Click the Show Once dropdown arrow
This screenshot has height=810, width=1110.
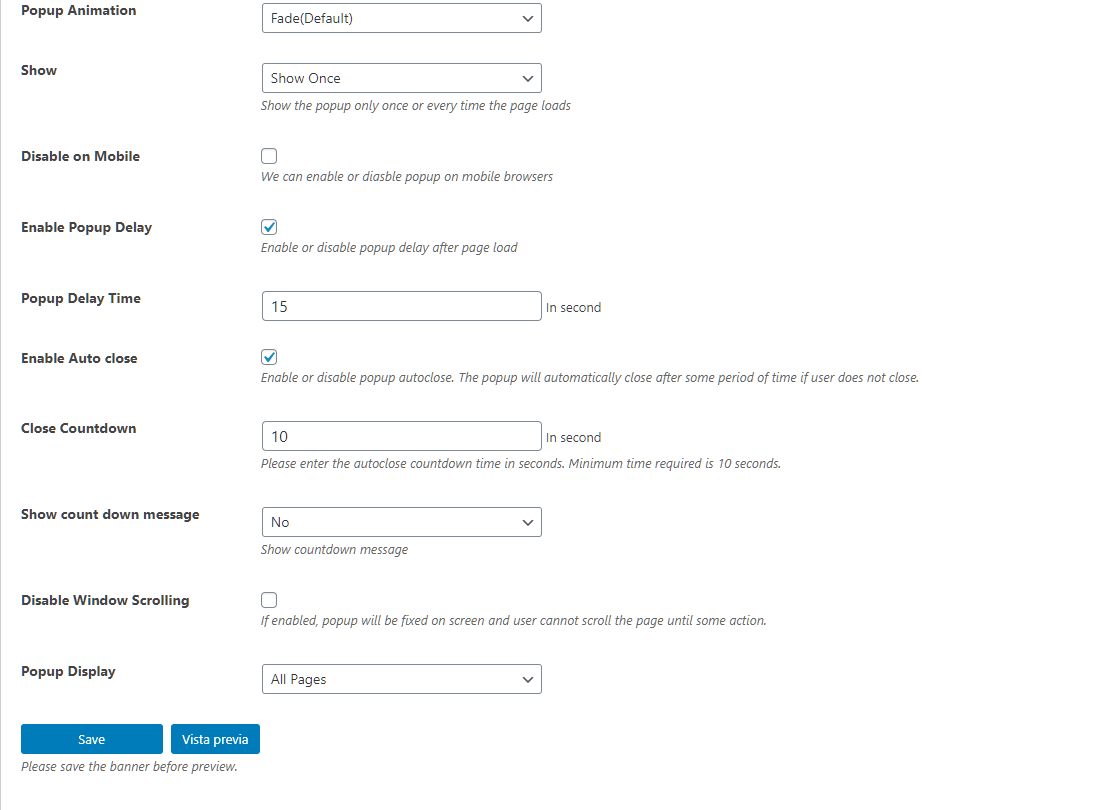tap(527, 79)
